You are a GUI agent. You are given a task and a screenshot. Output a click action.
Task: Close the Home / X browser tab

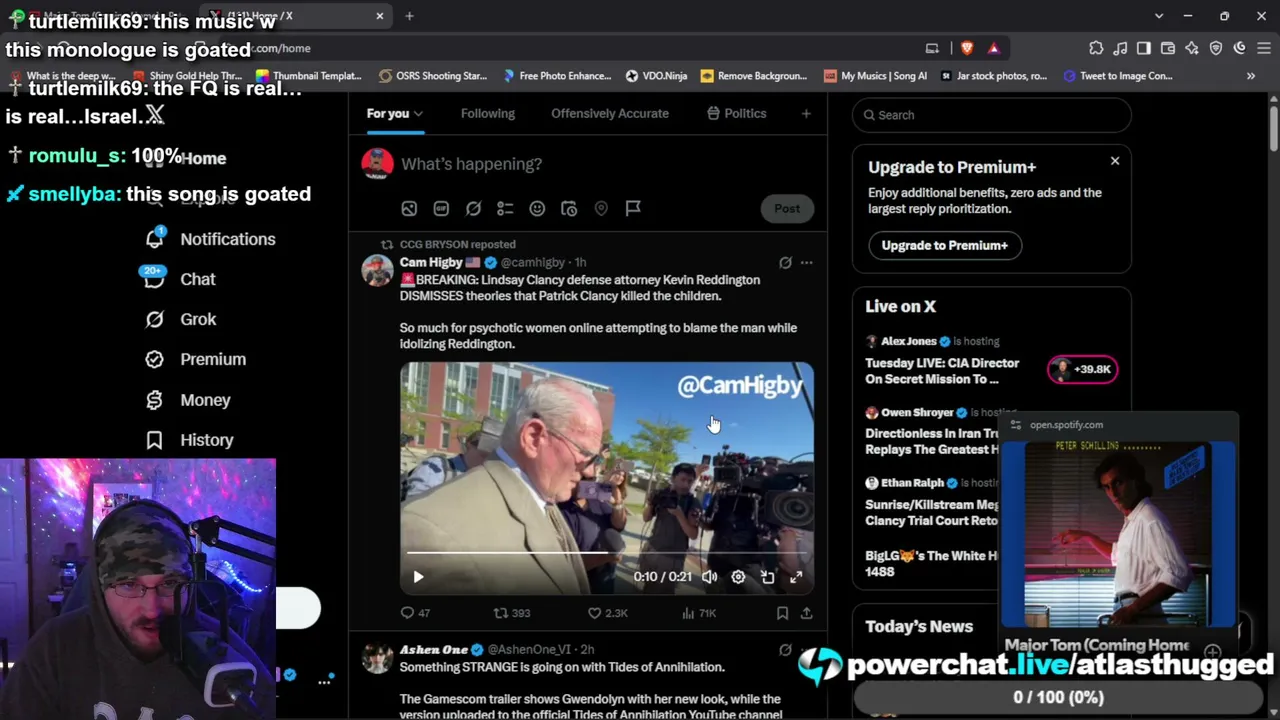pos(380,16)
